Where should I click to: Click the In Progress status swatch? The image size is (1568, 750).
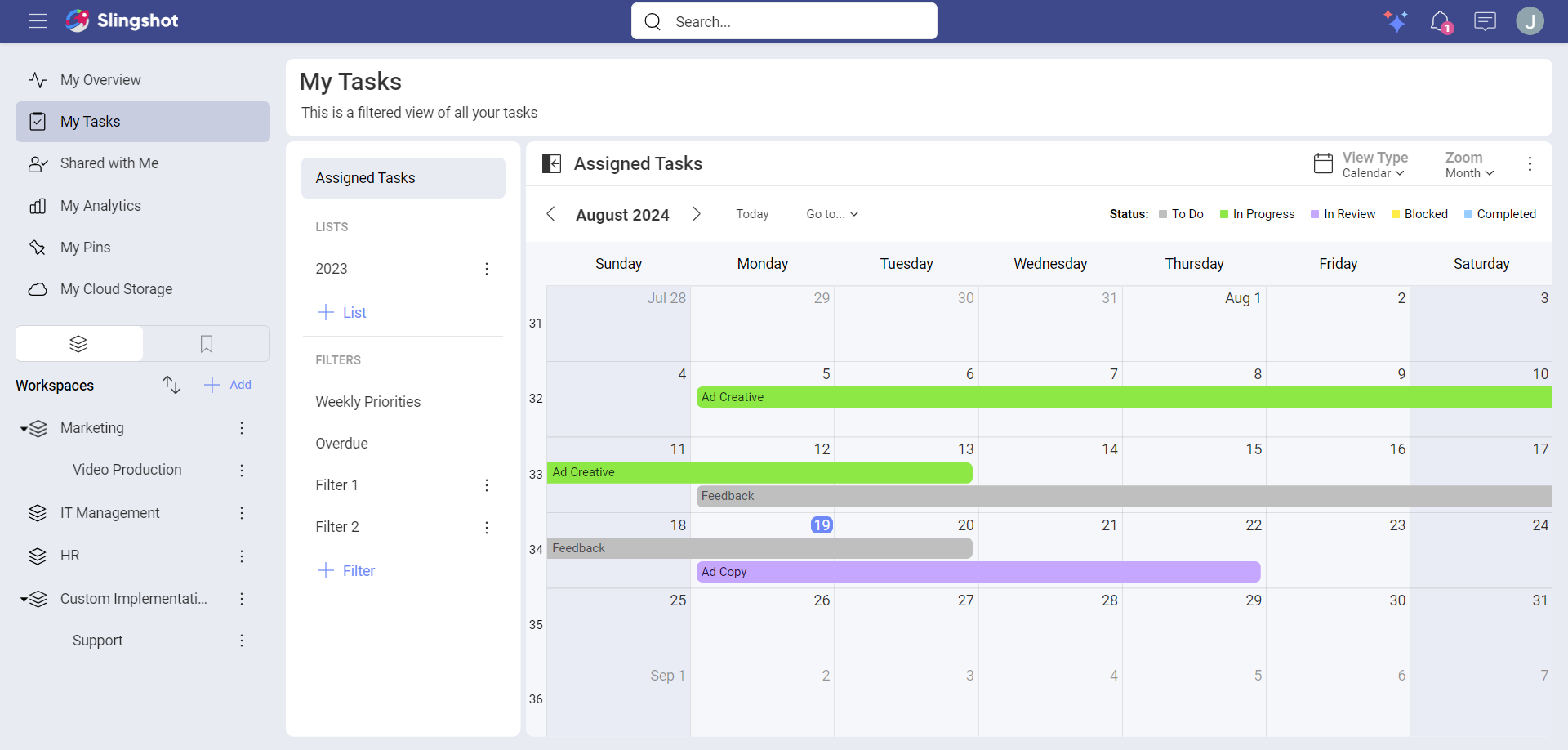click(x=1224, y=214)
